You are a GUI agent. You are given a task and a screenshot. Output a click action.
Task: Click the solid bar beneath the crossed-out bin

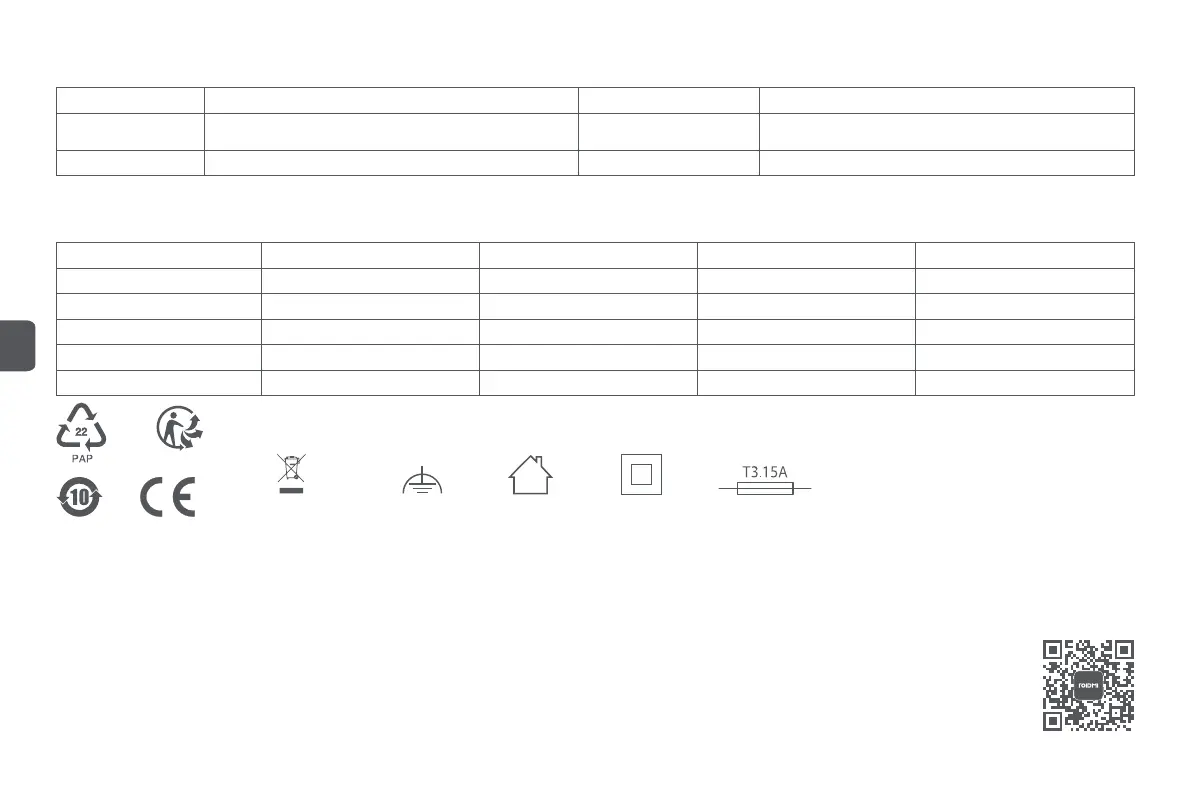[289, 492]
